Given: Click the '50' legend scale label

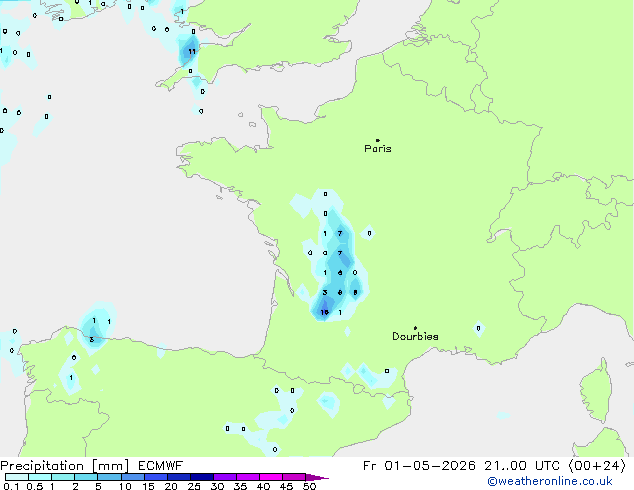Looking at the screenshot, I should click(309, 486).
